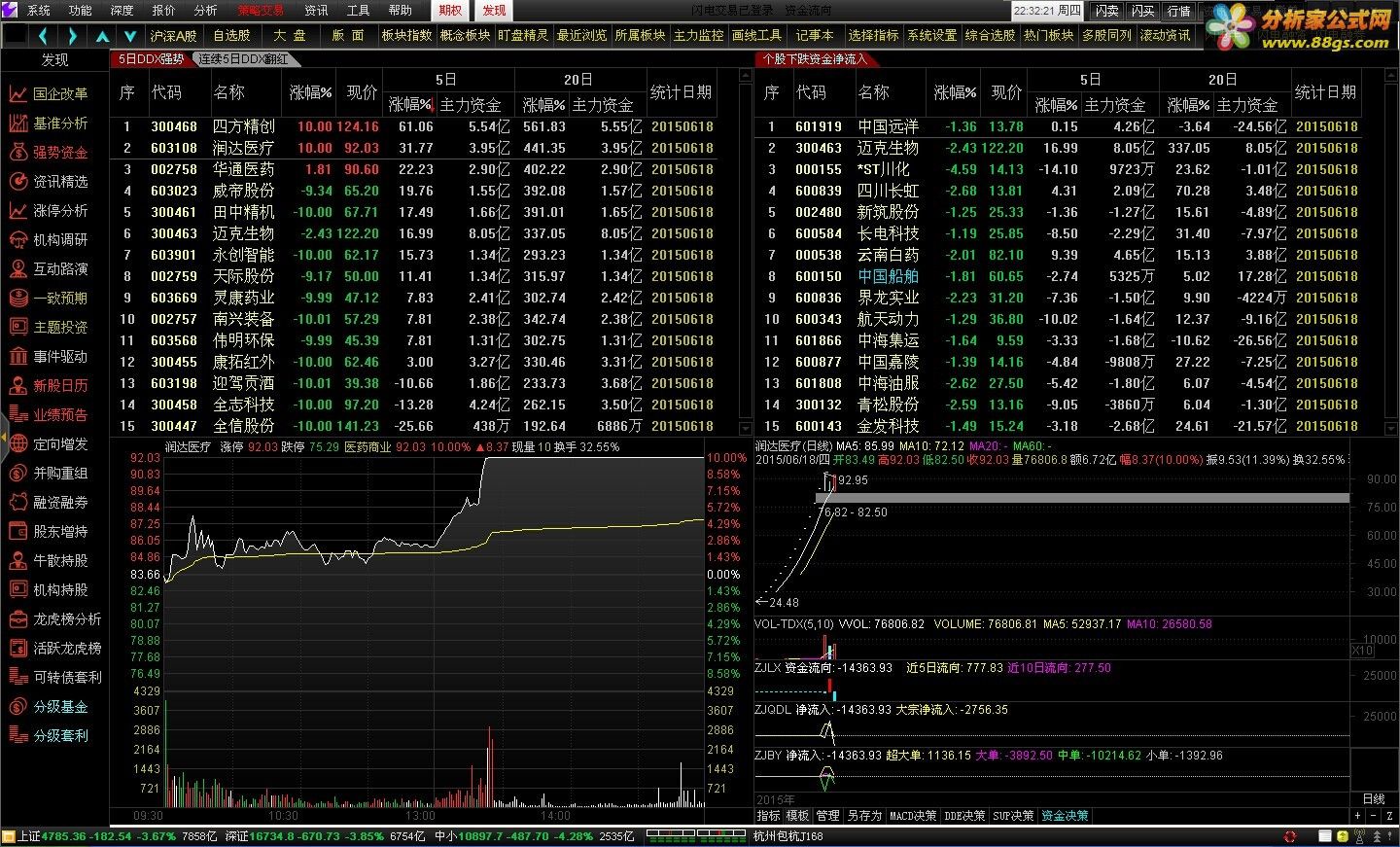Select the MACD决策 indicator tab
This screenshot has width=1400, height=847.
point(913,816)
